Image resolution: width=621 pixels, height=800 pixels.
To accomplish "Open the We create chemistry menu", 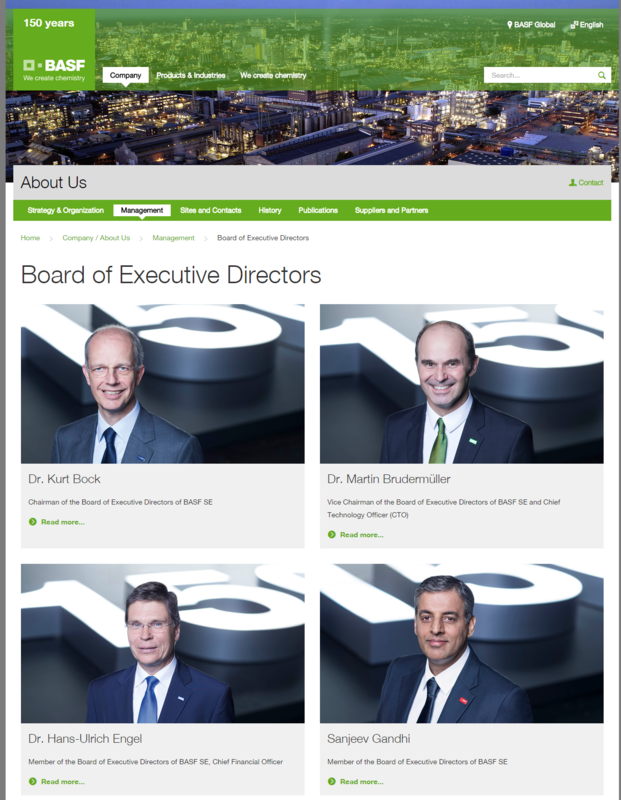I will coord(273,75).
